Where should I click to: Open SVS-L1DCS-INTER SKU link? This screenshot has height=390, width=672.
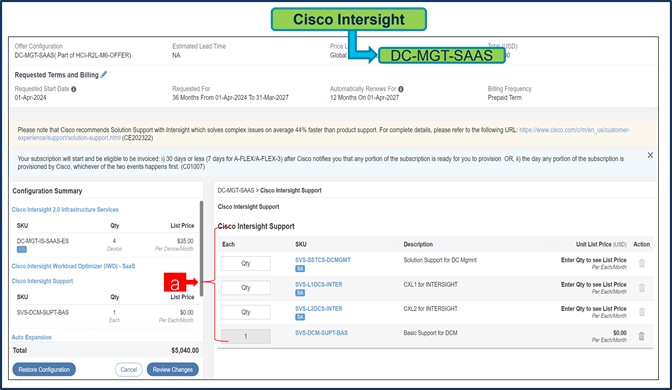(x=318, y=285)
